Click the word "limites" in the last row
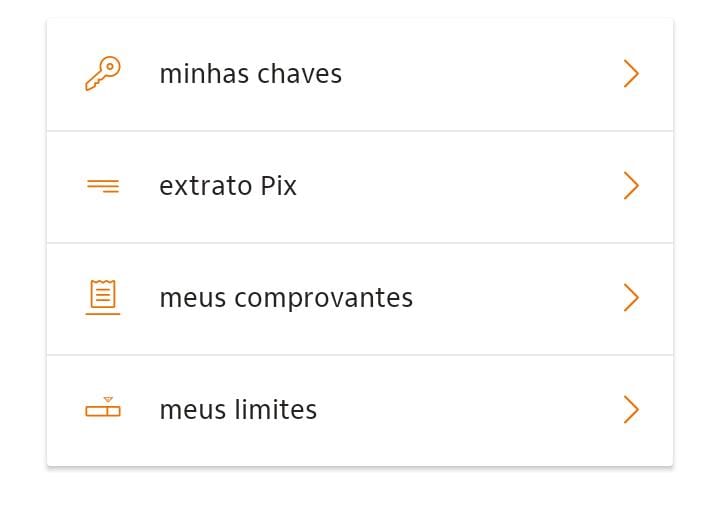This screenshot has width=720, height=508. pyautogui.click(x=276, y=409)
